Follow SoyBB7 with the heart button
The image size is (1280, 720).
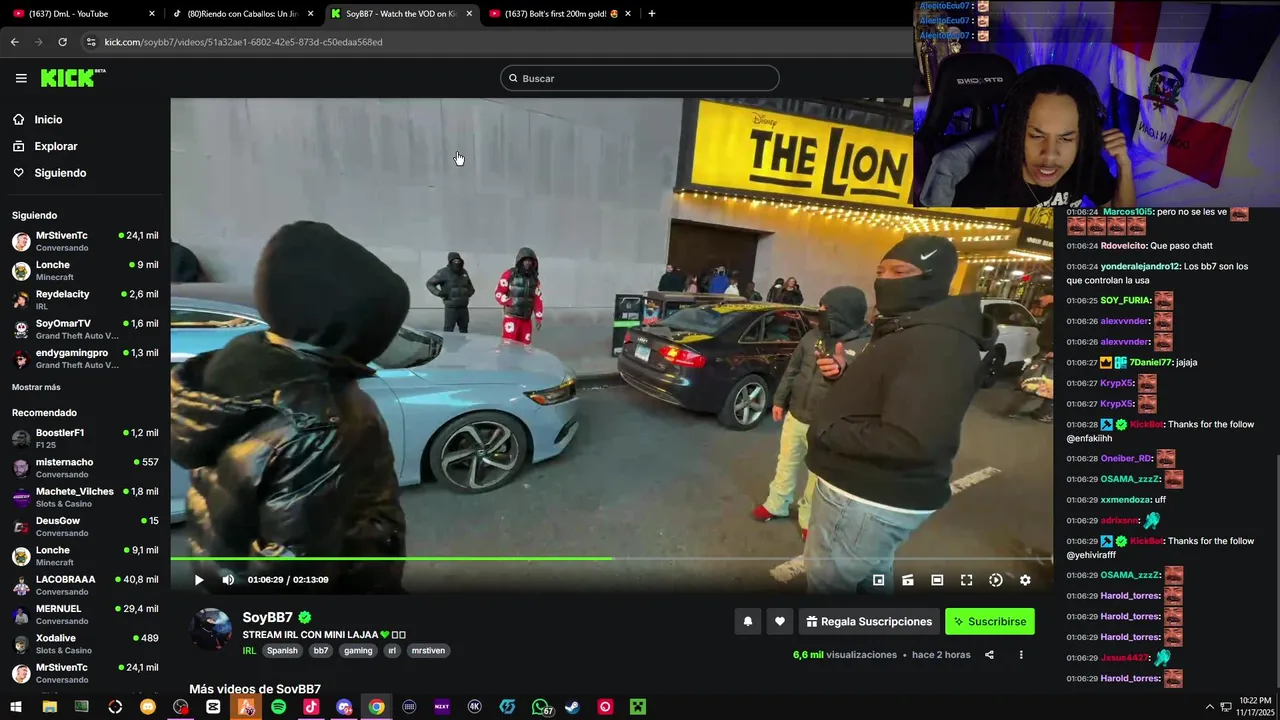pos(780,621)
